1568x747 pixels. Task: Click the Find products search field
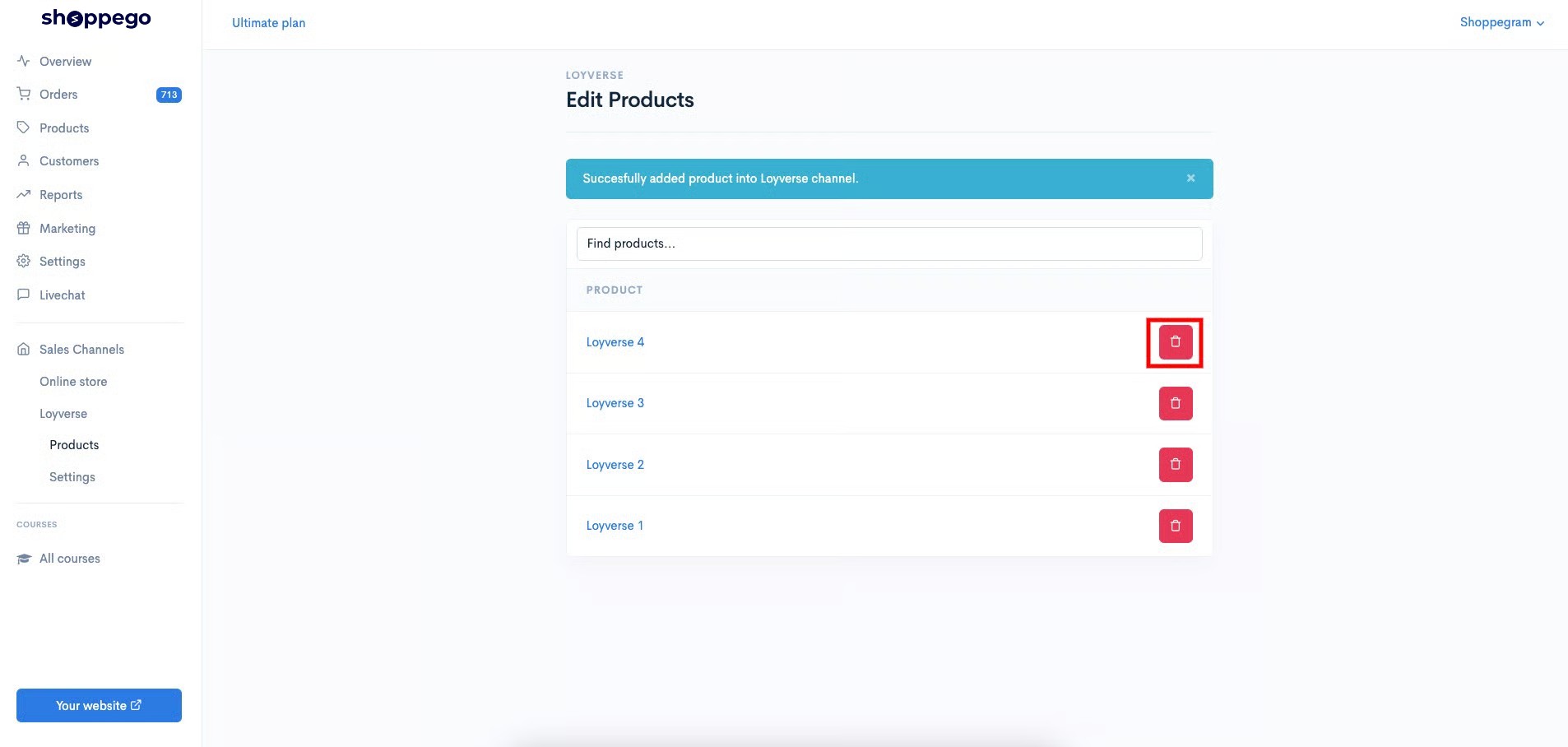(888, 244)
